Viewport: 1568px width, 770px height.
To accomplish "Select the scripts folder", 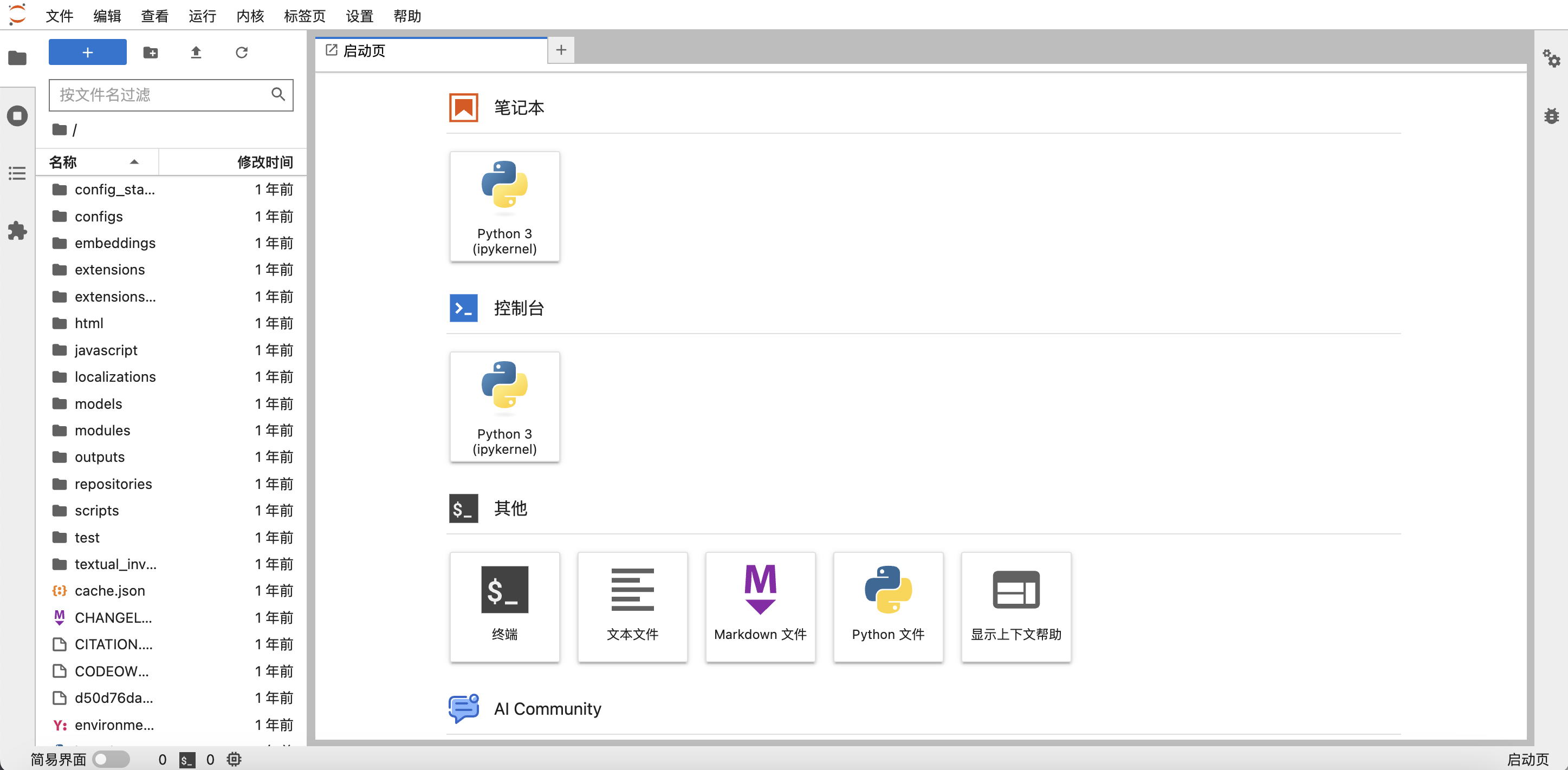I will click(172, 511).
